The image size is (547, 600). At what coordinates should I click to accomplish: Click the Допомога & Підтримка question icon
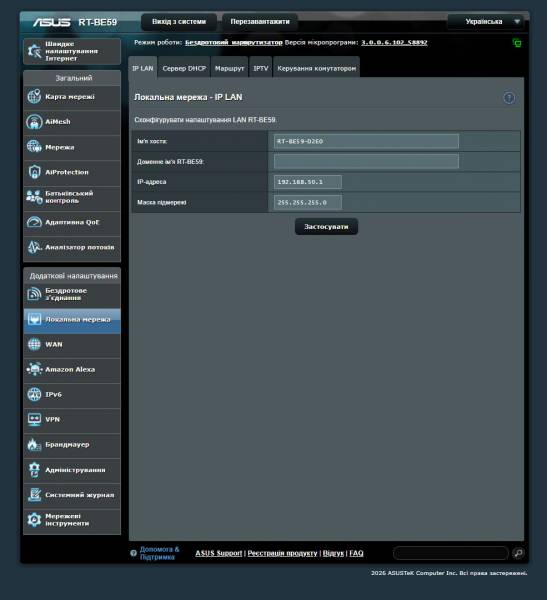pos(133,553)
